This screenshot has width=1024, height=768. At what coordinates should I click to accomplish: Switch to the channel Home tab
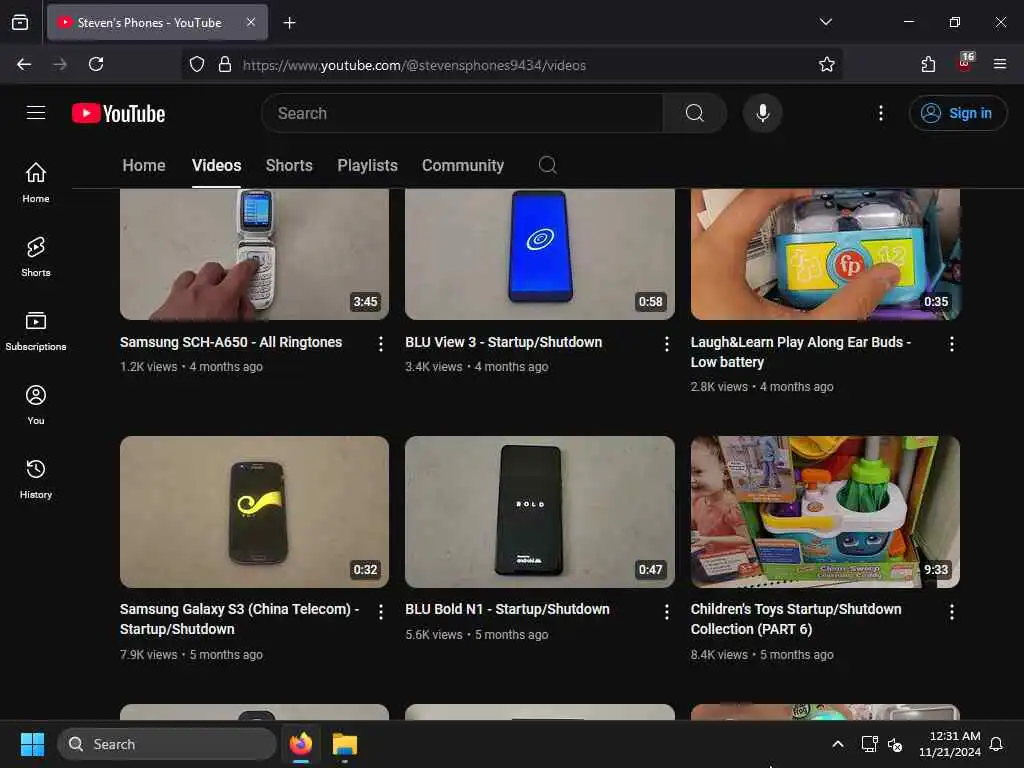(144, 165)
